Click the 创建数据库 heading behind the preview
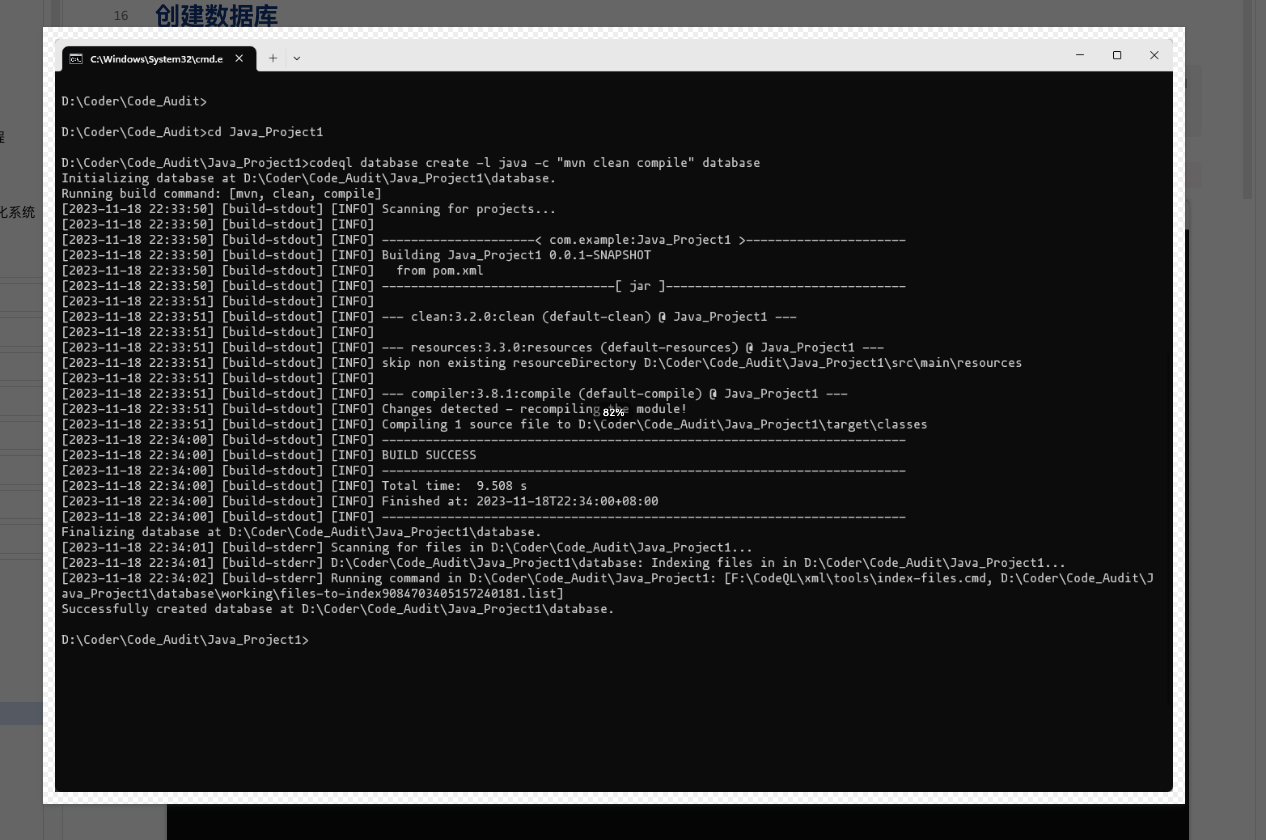 216,15
